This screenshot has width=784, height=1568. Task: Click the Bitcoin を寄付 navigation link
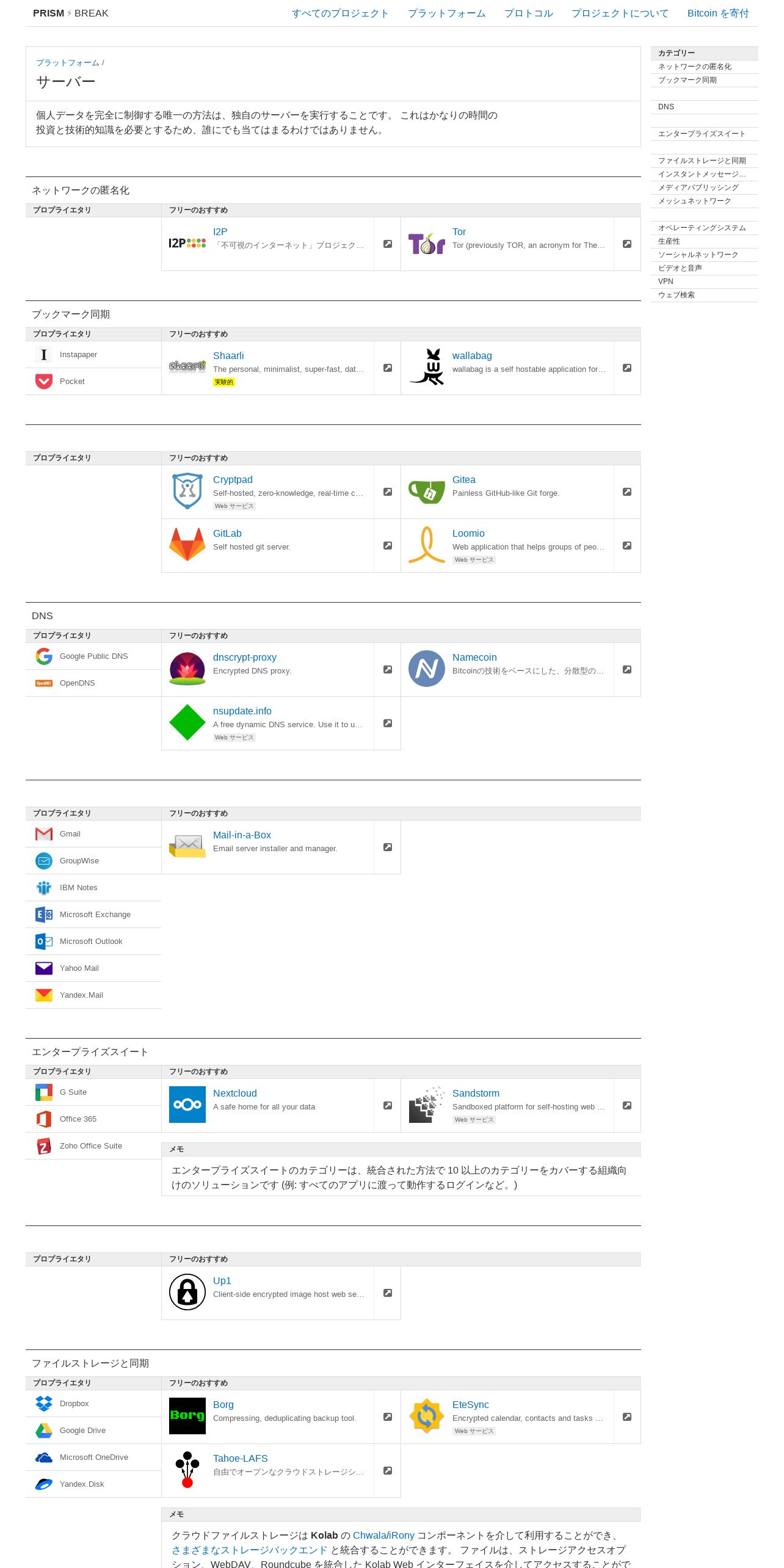[718, 13]
